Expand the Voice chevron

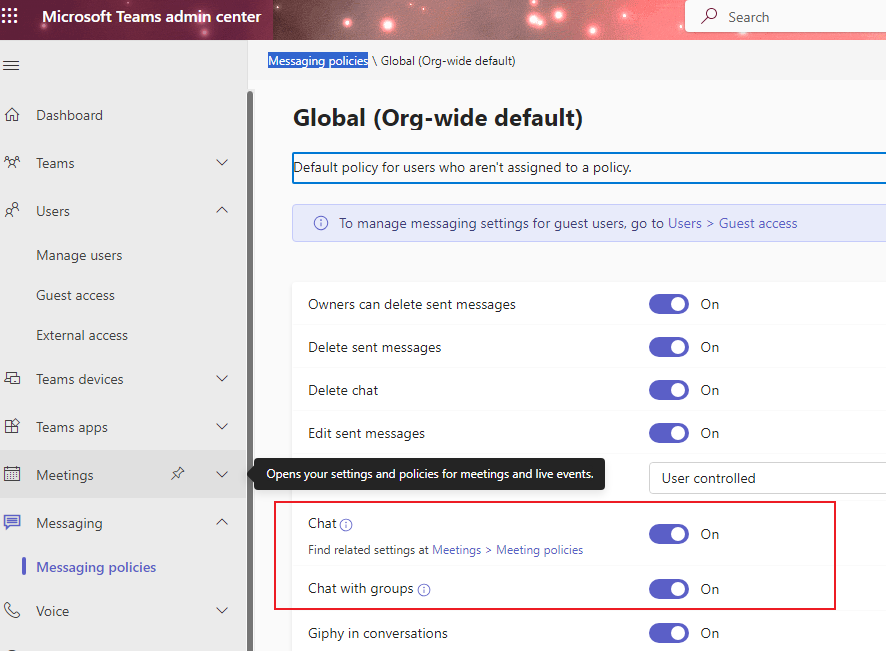coord(222,610)
